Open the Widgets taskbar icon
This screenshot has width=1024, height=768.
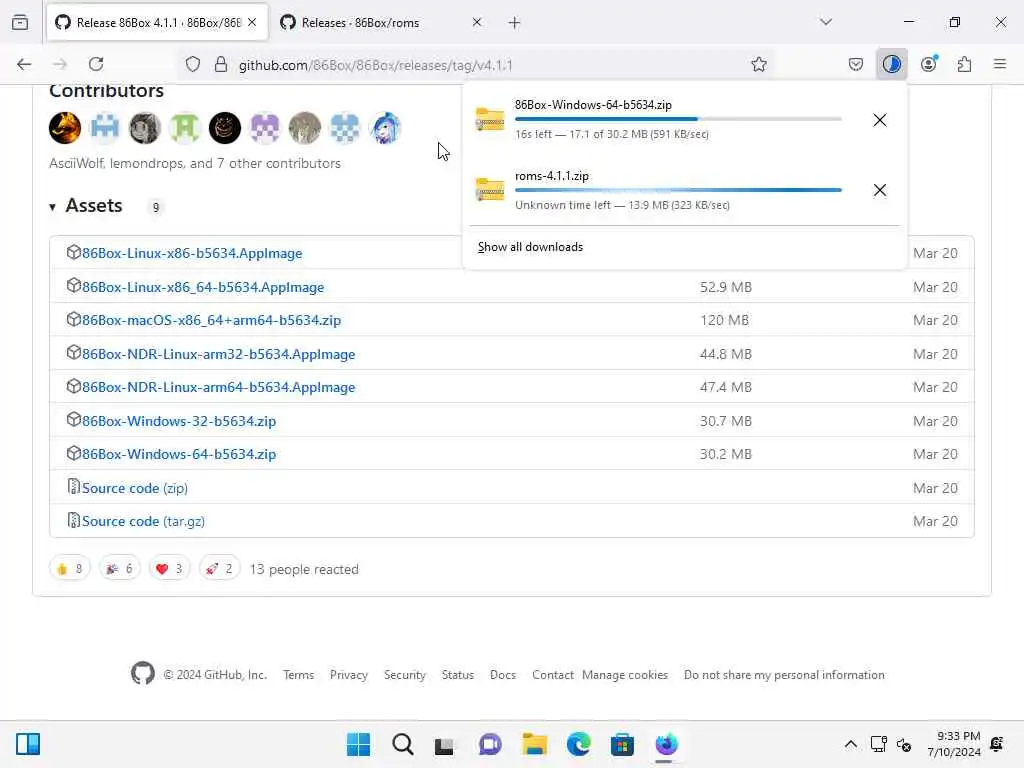[28, 744]
